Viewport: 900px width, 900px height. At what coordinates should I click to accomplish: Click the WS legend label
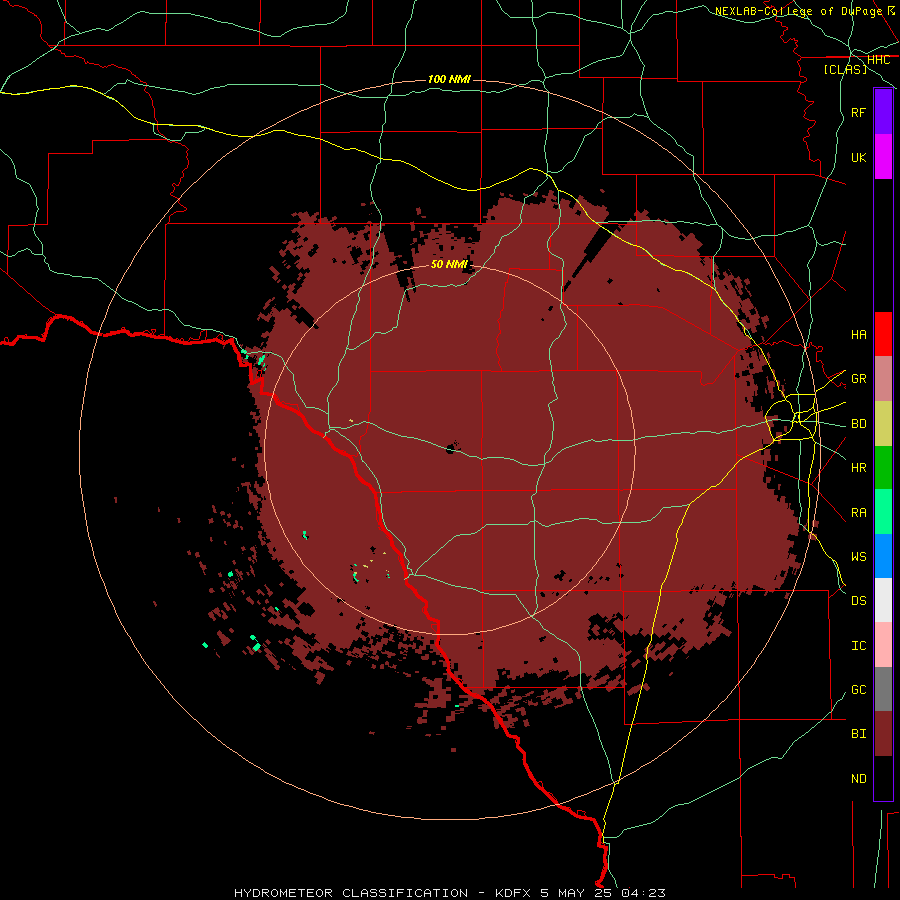[859, 557]
